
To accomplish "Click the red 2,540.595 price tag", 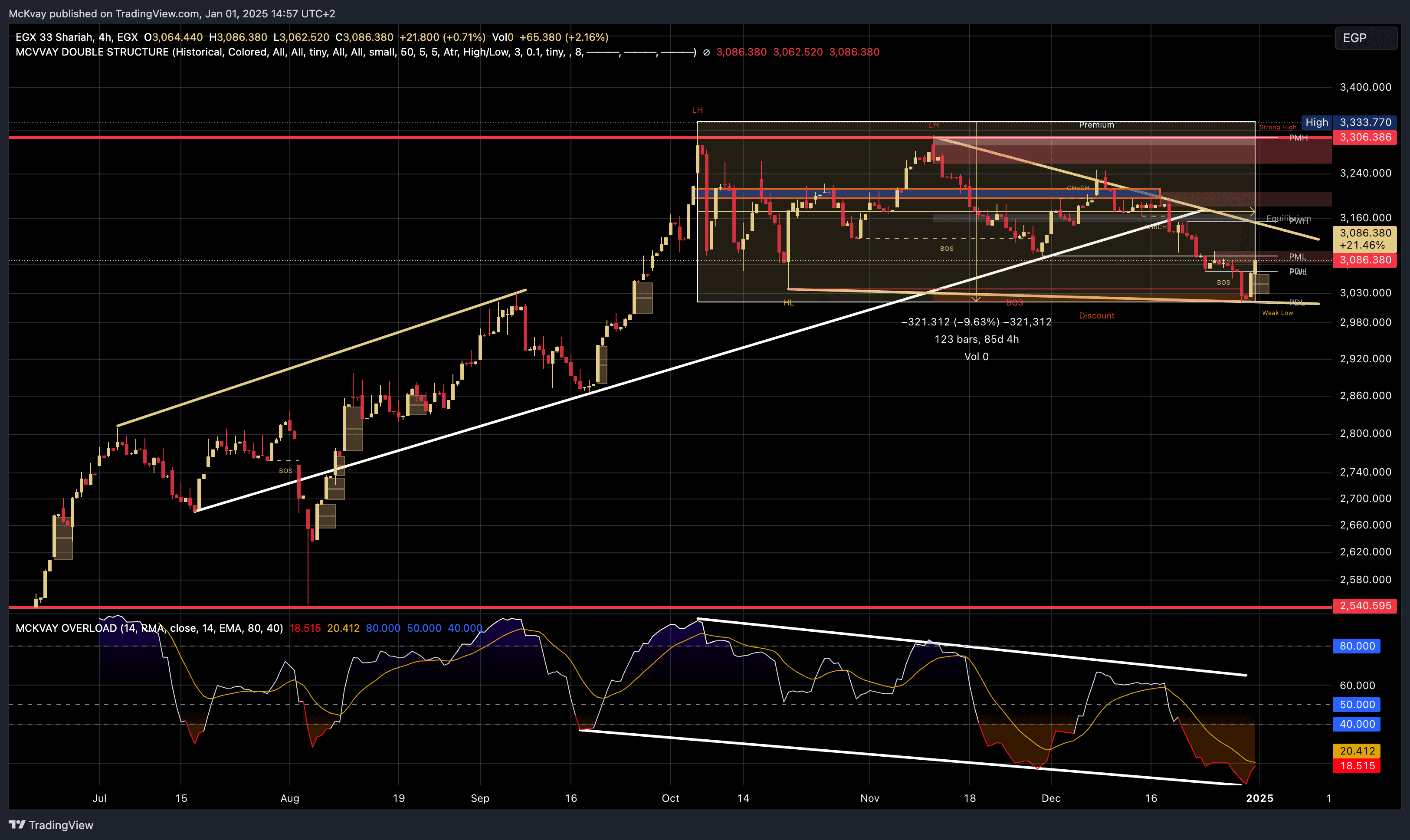I will click(x=1365, y=606).
